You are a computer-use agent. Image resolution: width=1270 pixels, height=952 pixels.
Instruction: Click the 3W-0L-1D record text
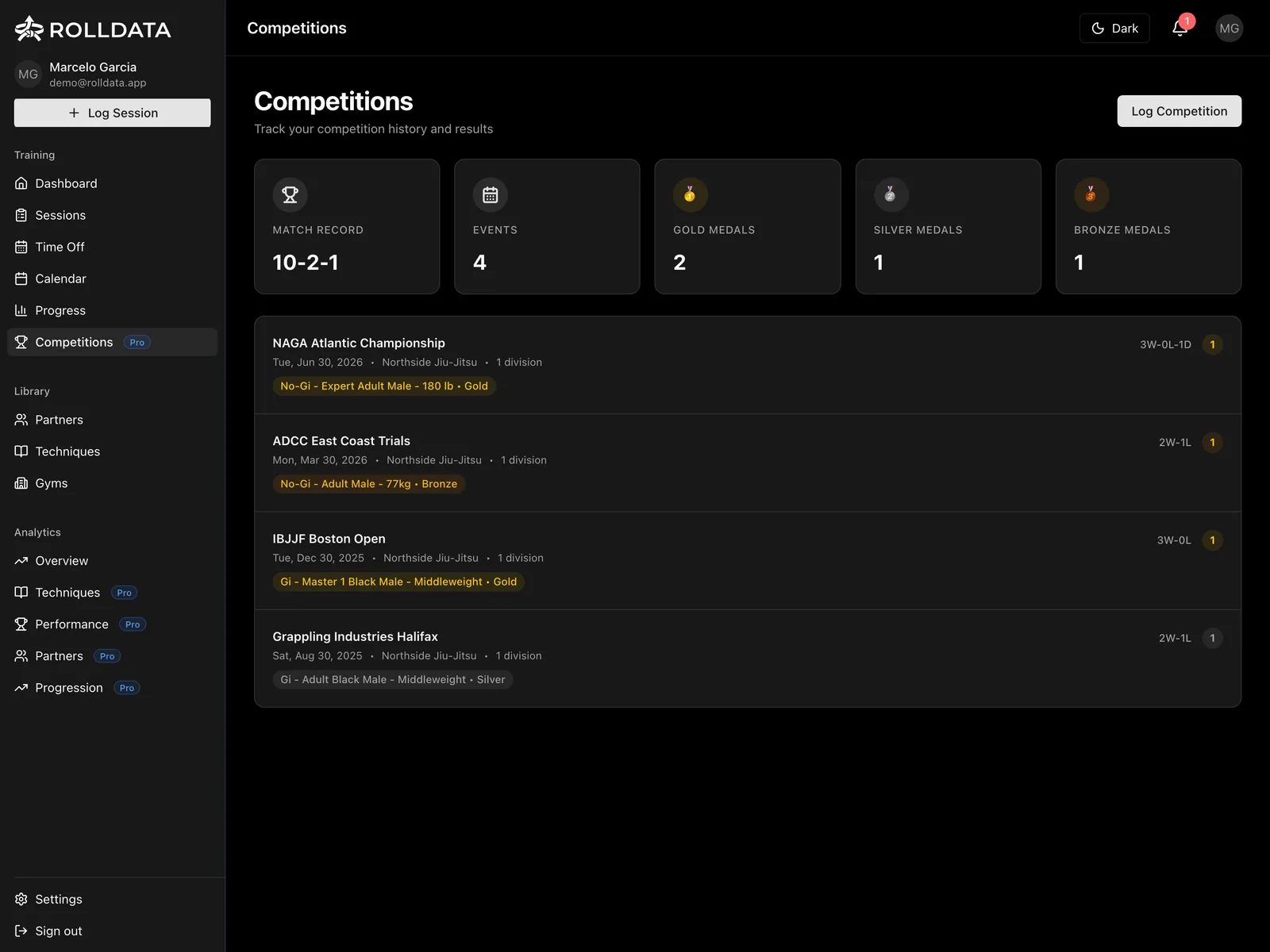pos(1165,344)
